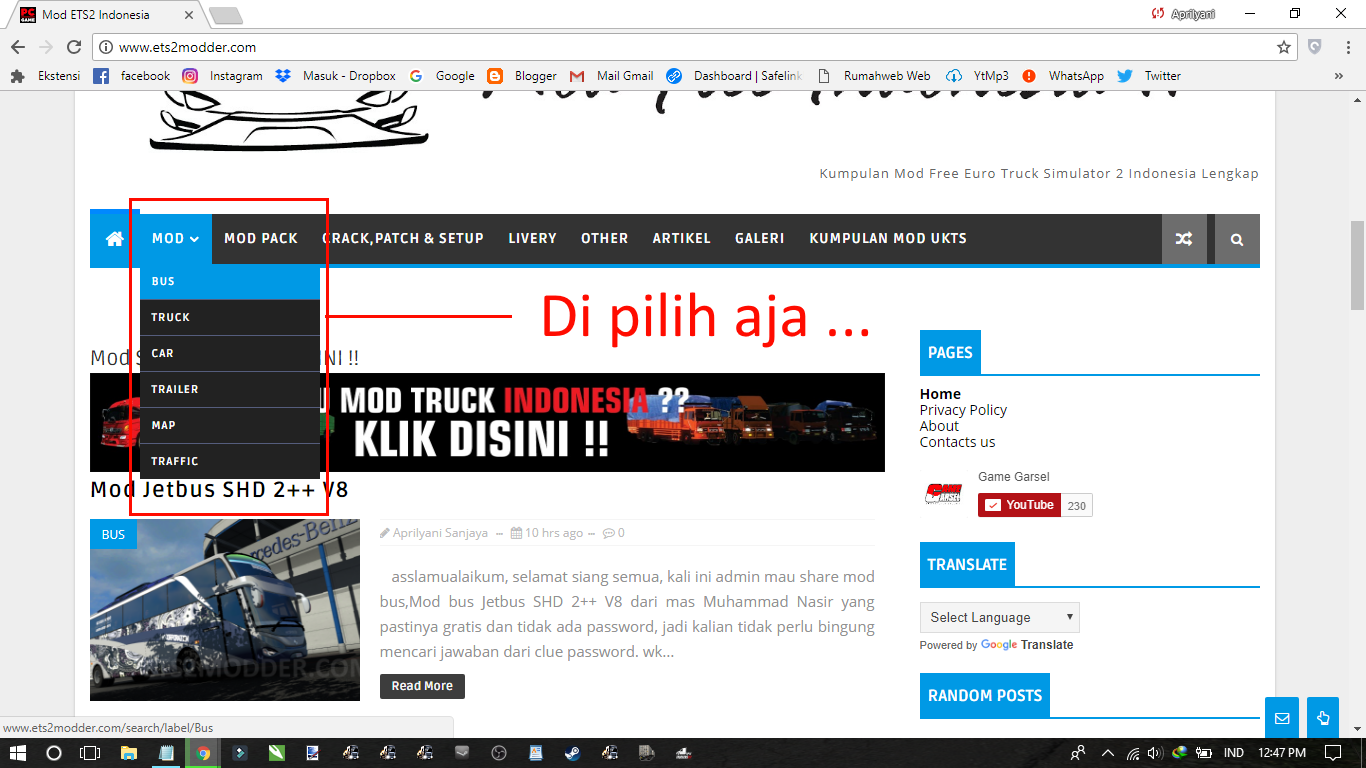Viewport: 1366px width, 768px height.
Task: Choose CAR from the MOD submenu
Action: click(x=230, y=353)
